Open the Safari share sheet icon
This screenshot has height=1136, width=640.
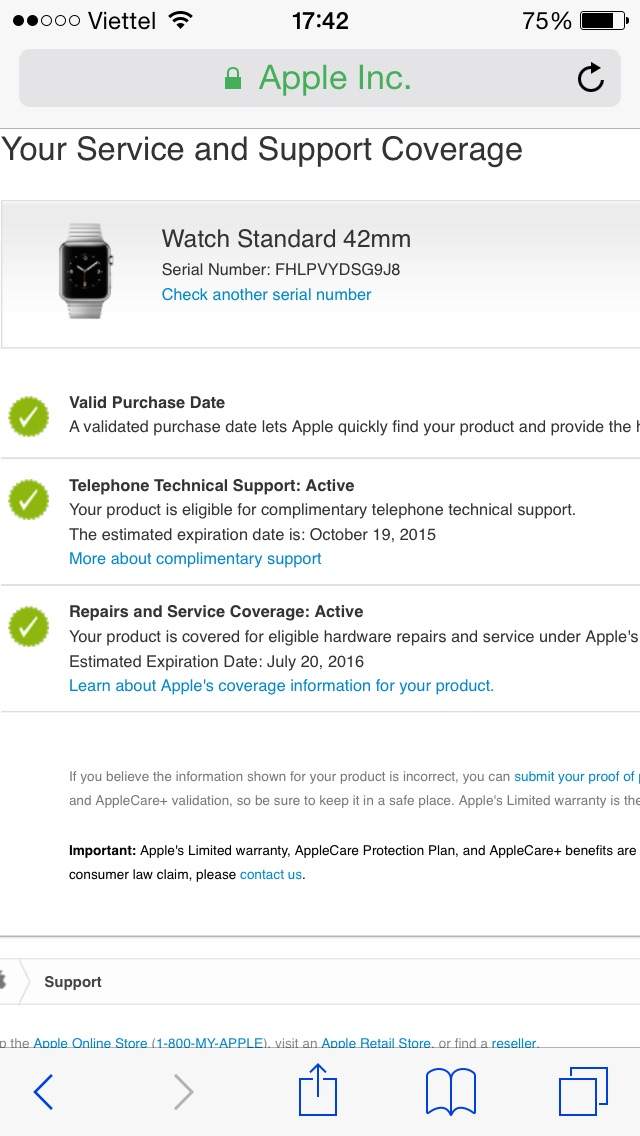(318, 1088)
